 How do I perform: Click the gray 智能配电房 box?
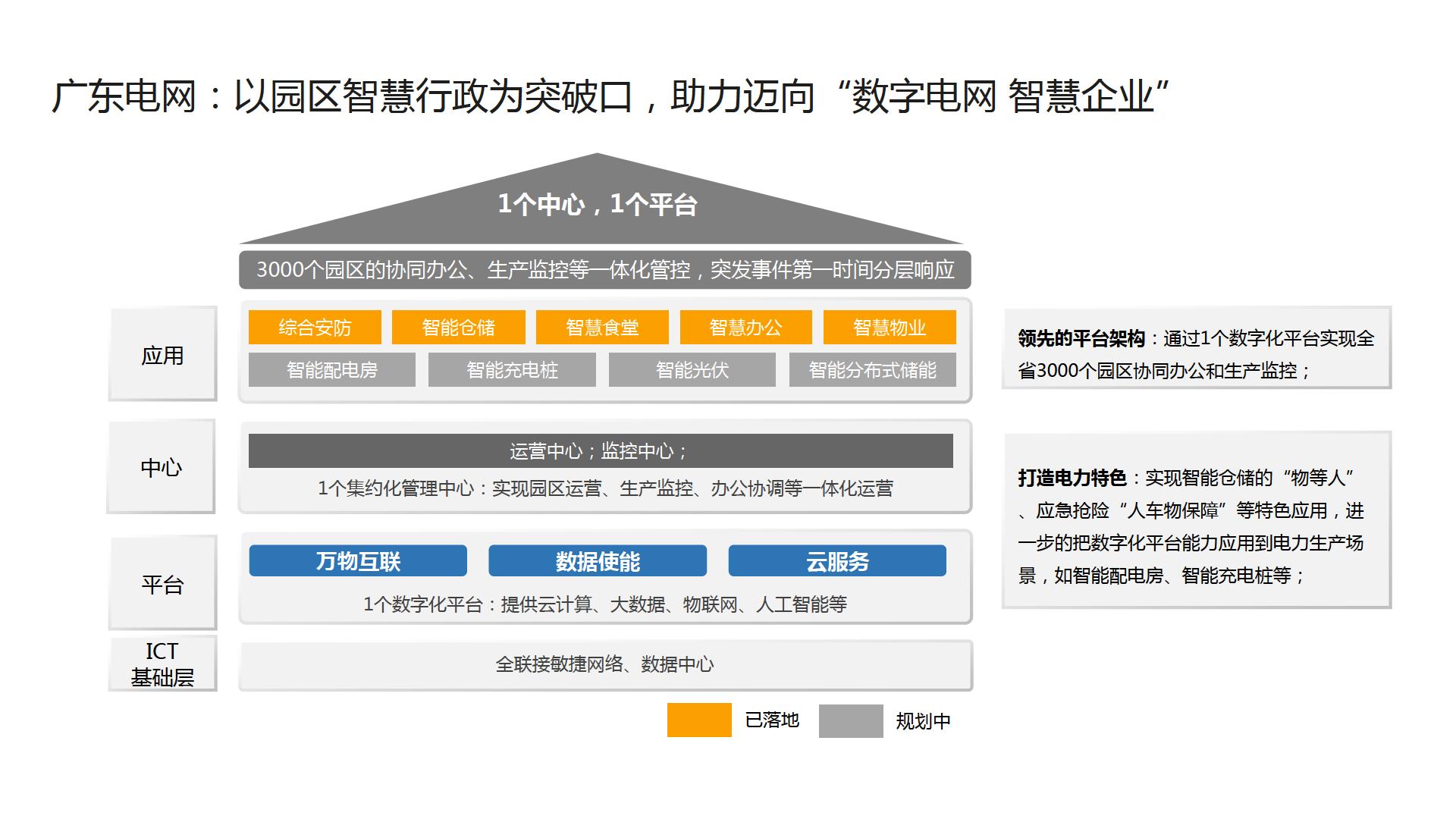coord(332,370)
